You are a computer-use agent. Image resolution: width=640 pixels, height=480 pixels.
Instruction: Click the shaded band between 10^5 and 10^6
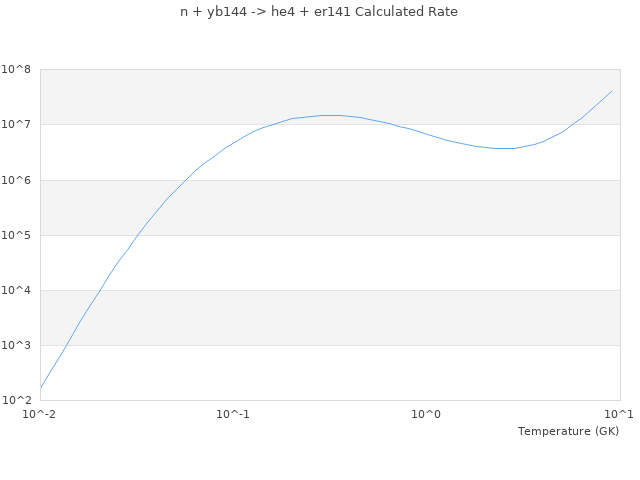point(330,207)
